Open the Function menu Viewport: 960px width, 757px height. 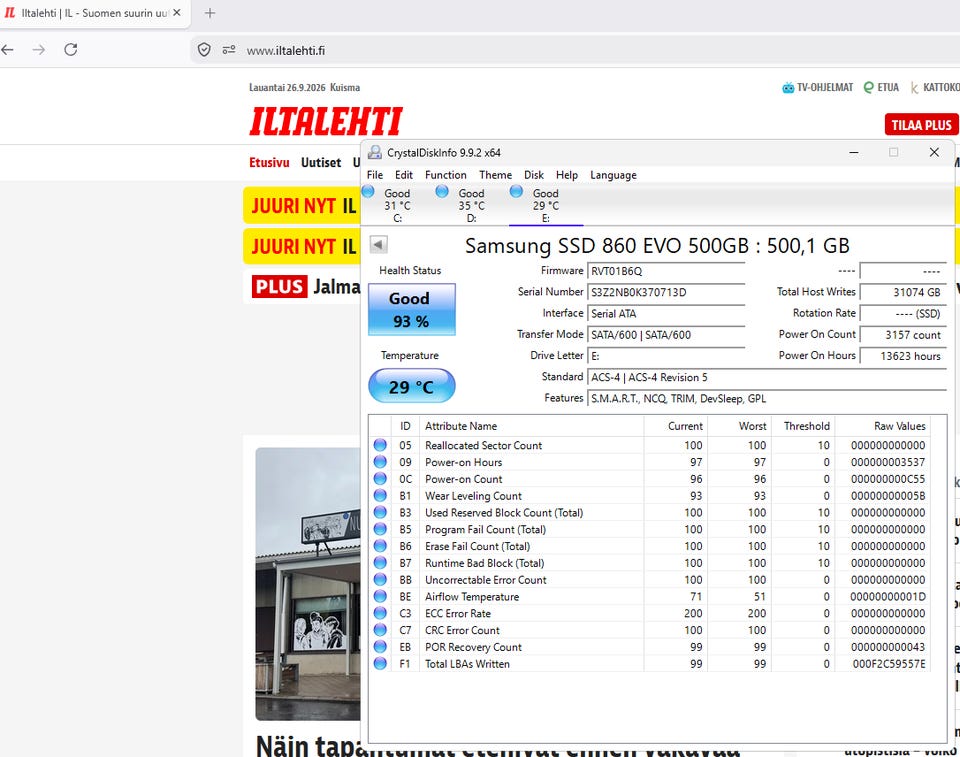click(x=446, y=175)
